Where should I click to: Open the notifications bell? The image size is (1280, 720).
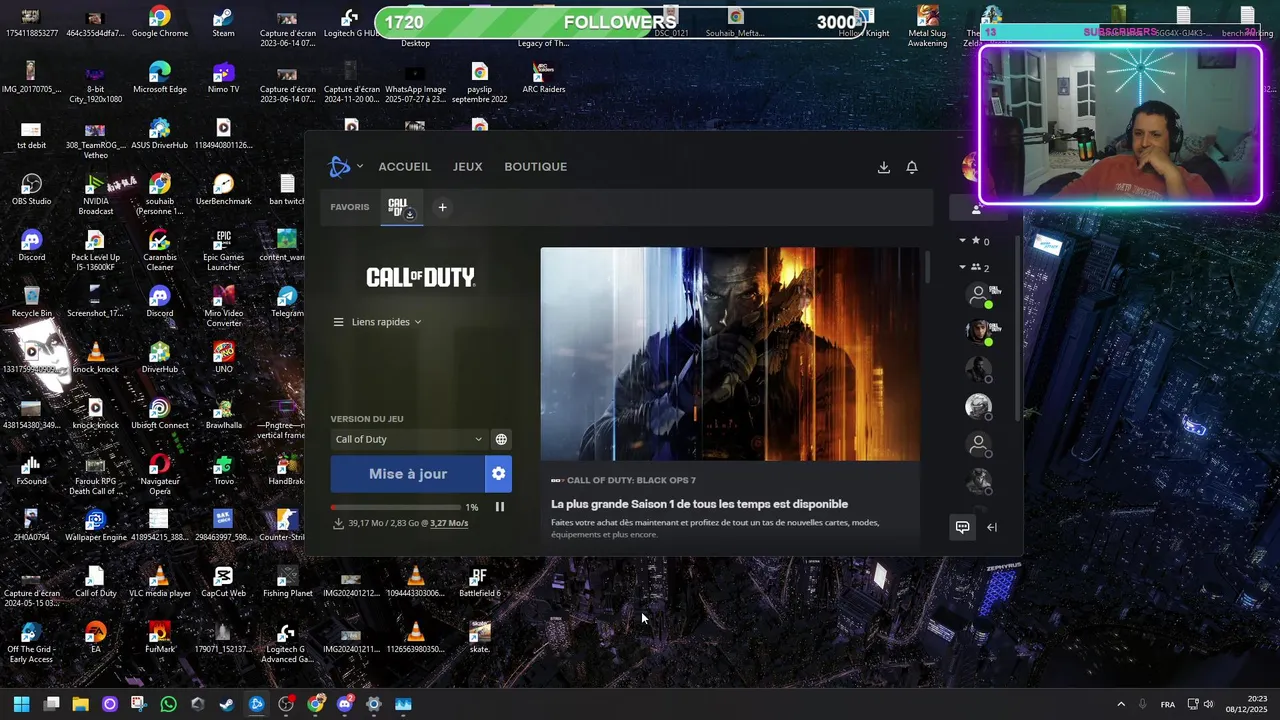click(x=912, y=167)
